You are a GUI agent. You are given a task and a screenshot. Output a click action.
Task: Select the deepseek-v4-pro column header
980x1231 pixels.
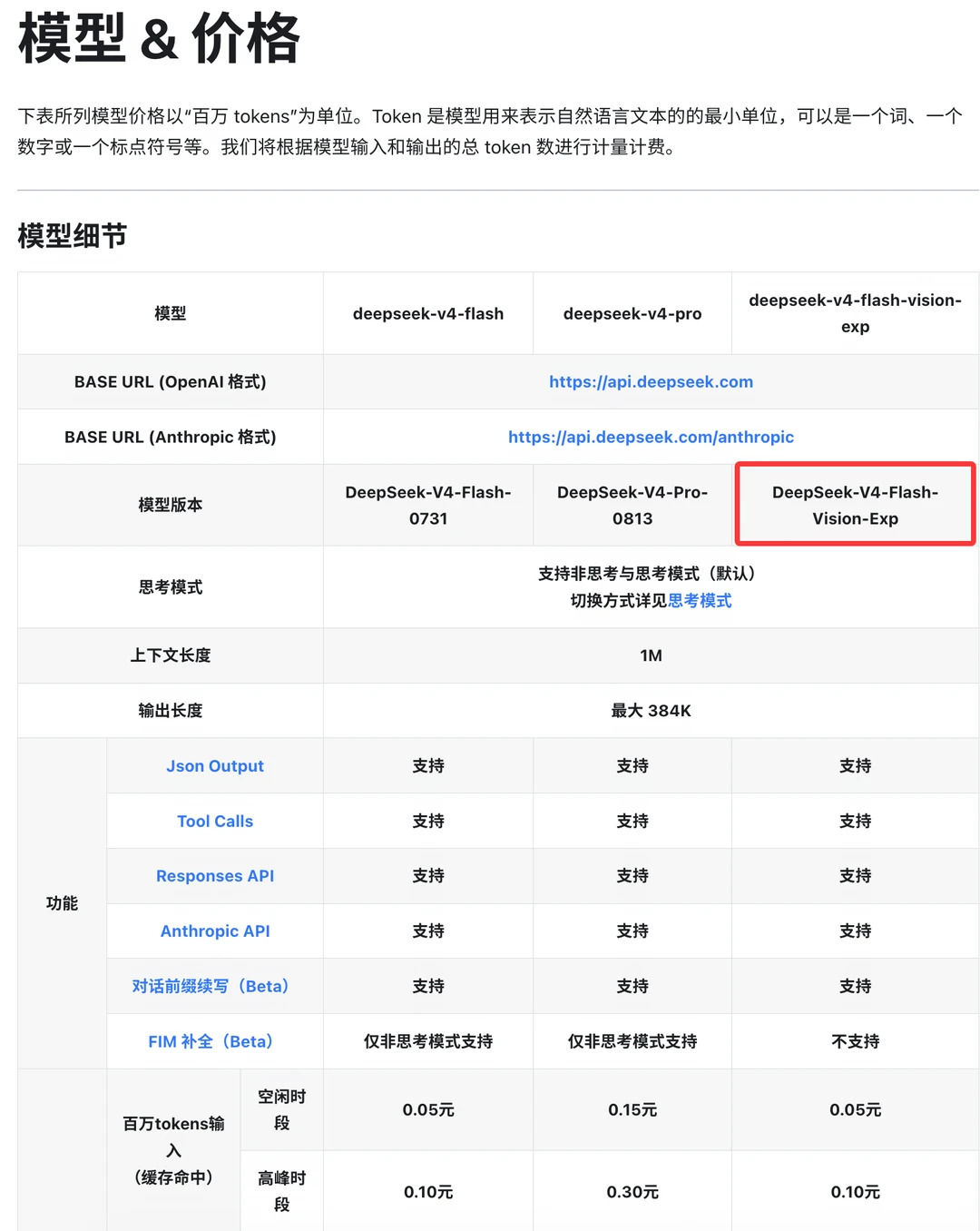click(x=632, y=314)
